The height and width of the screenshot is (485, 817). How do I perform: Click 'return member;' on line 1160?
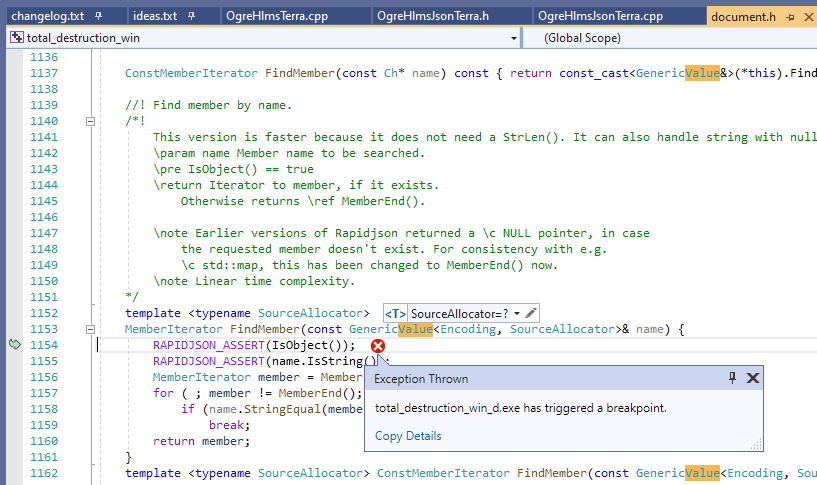click(202, 441)
